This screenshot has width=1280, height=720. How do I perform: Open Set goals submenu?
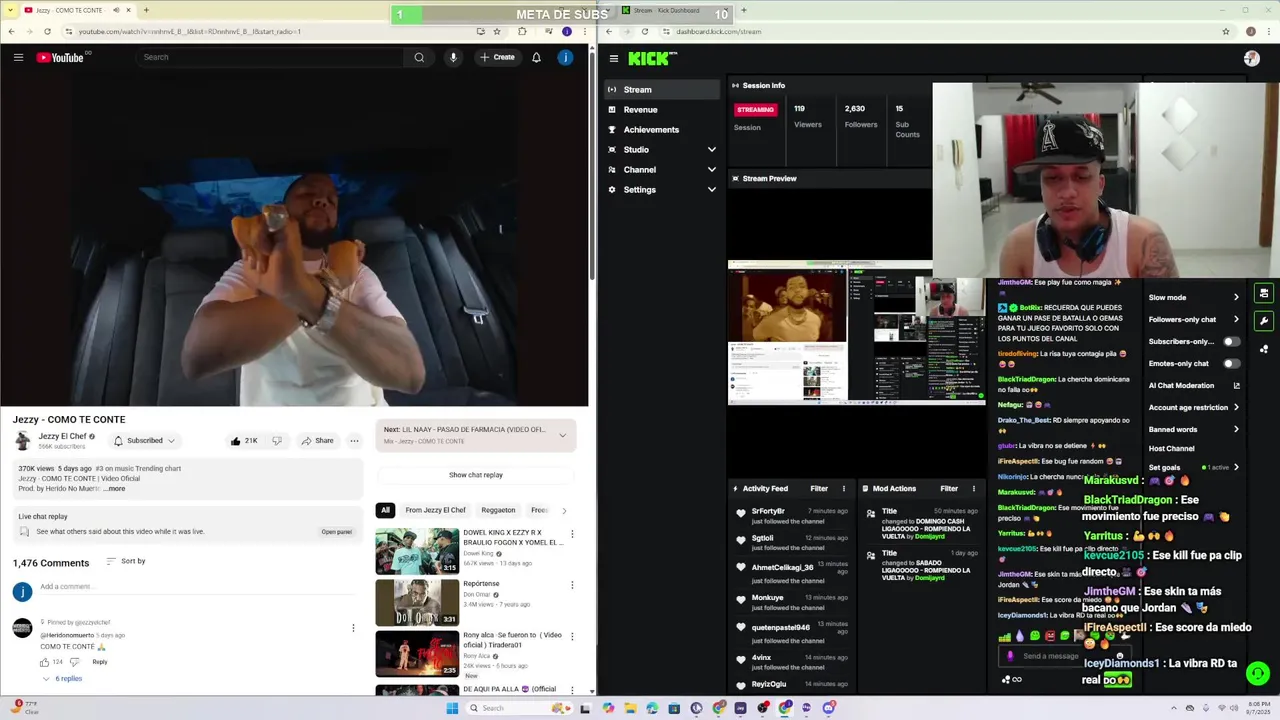tap(1194, 467)
